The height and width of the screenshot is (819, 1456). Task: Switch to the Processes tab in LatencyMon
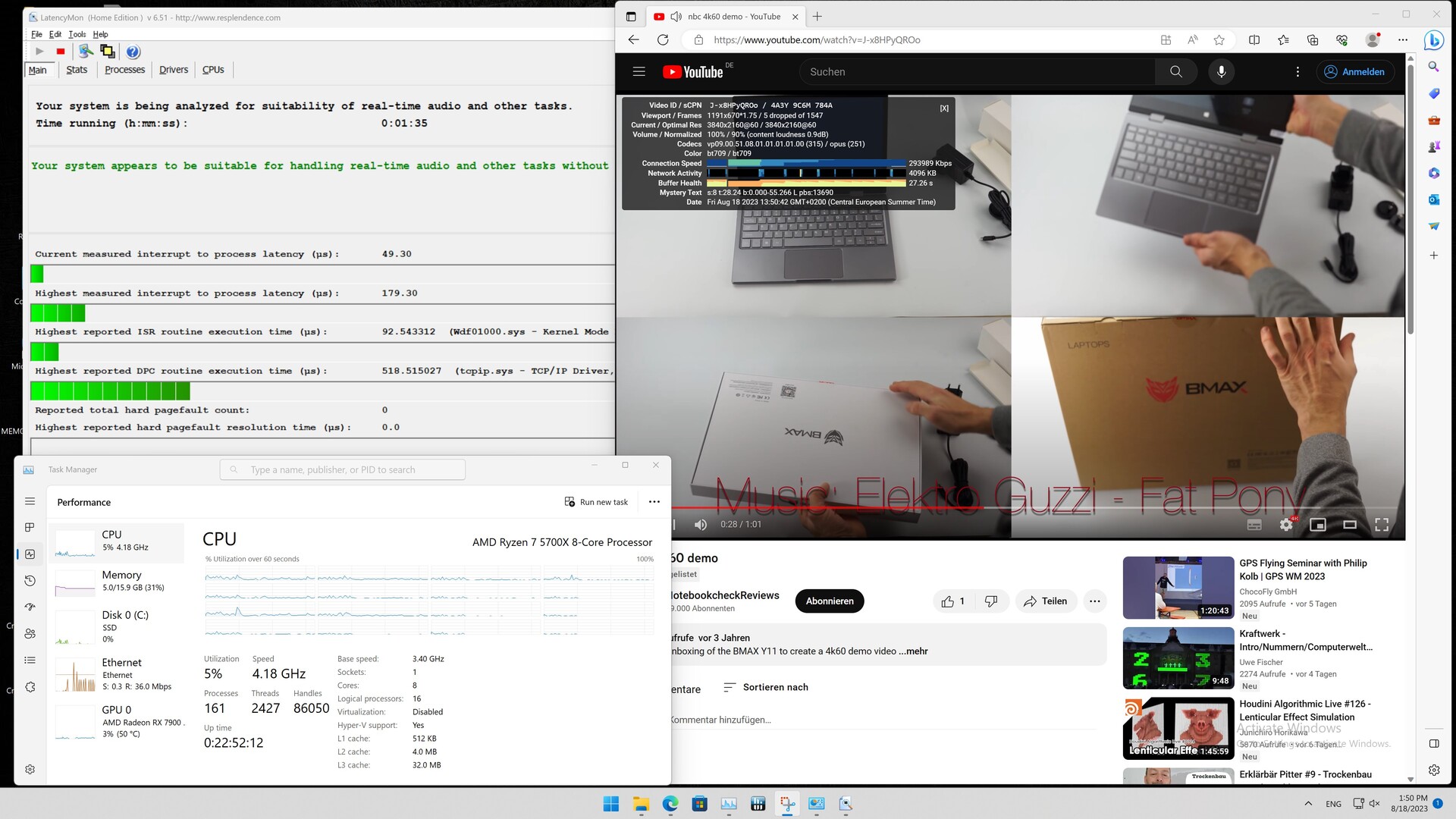[x=124, y=70]
